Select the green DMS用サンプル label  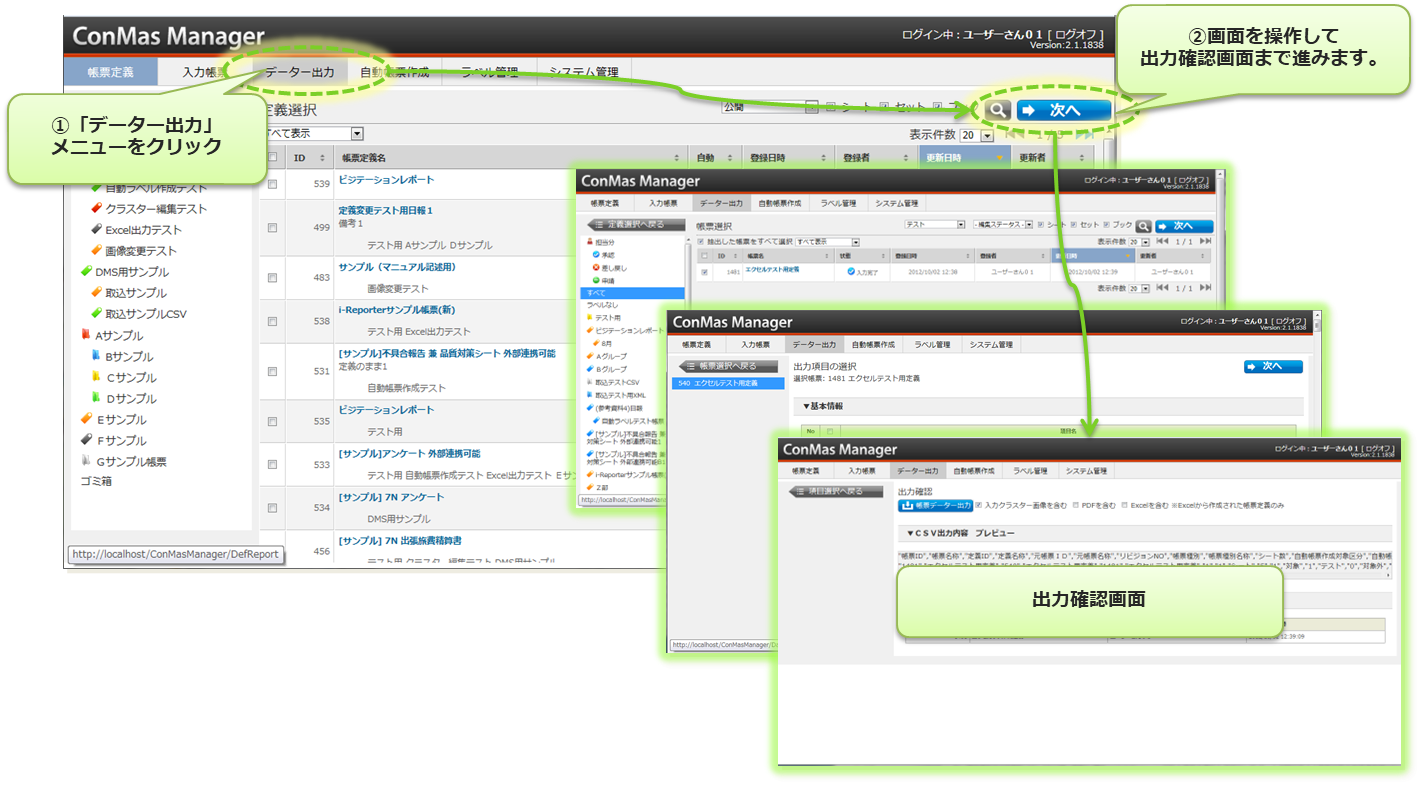coord(131,272)
